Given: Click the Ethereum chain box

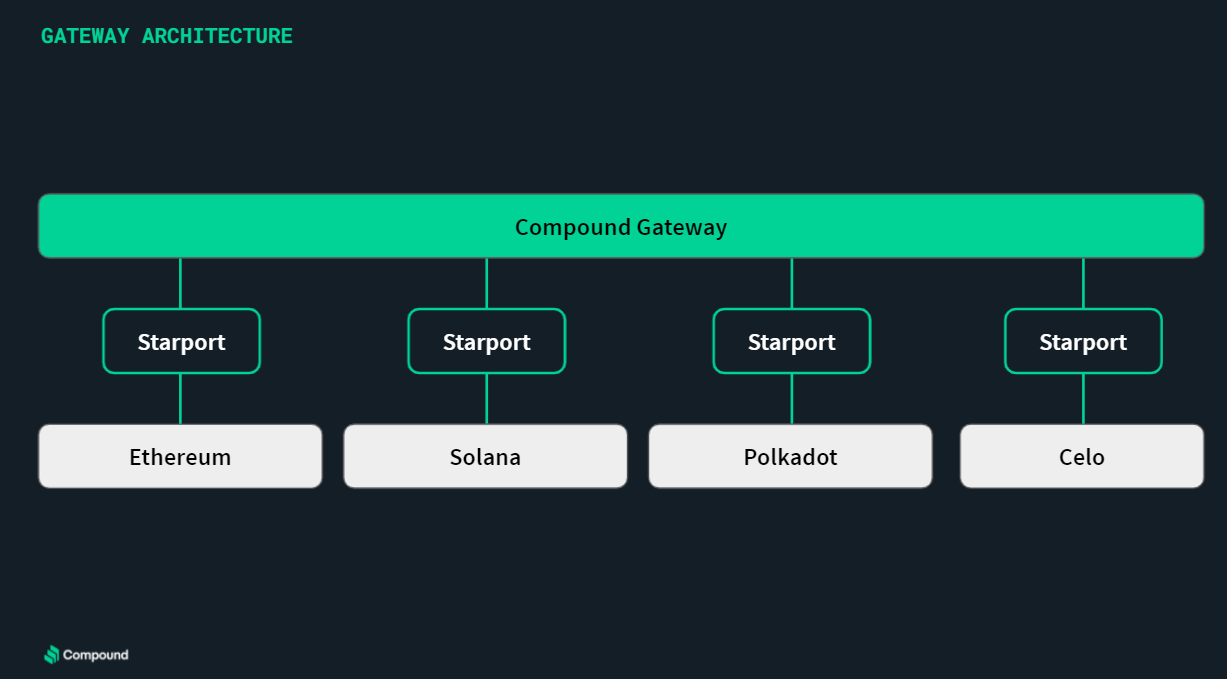Looking at the screenshot, I should [x=180, y=456].
